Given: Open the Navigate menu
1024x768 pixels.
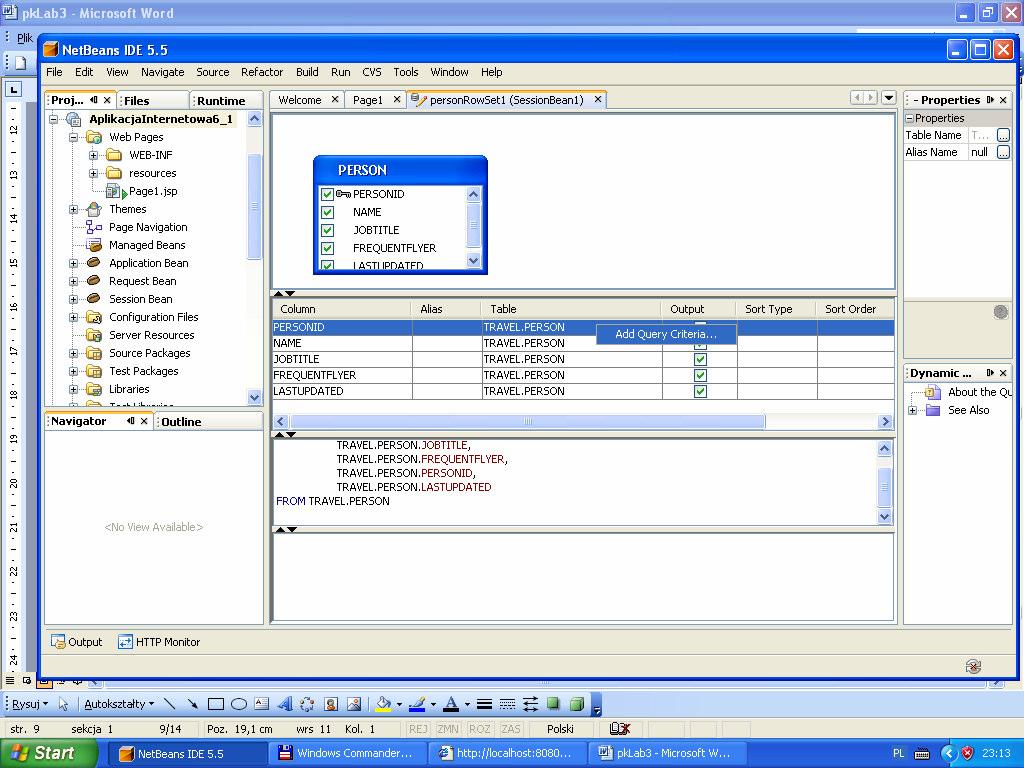Looking at the screenshot, I should tap(163, 72).
